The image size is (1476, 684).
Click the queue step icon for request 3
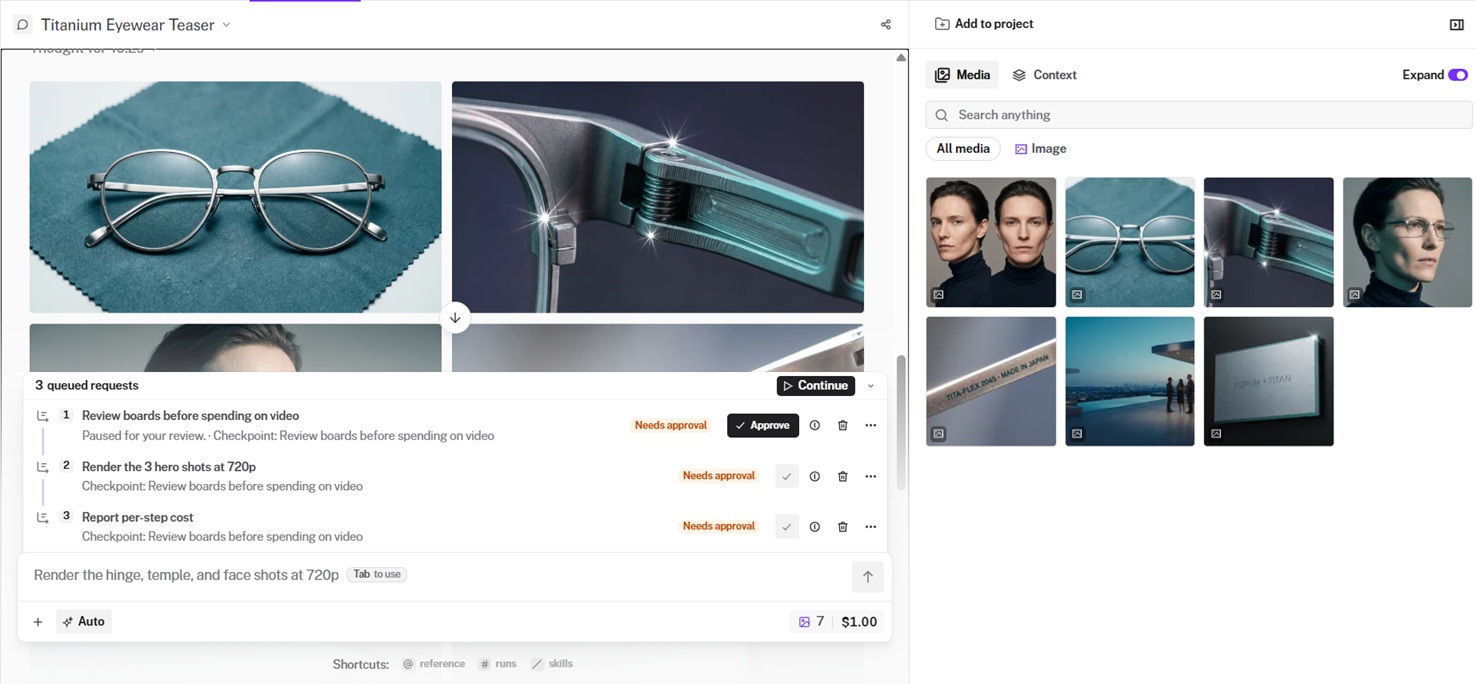coord(43,517)
